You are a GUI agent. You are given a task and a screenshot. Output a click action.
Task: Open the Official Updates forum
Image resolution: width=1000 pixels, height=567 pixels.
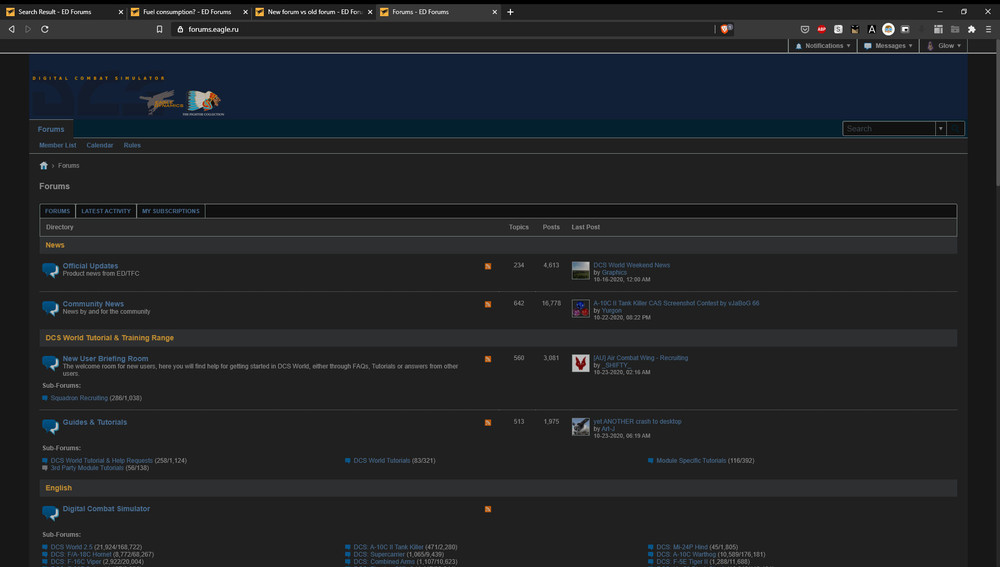tap(90, 266)
